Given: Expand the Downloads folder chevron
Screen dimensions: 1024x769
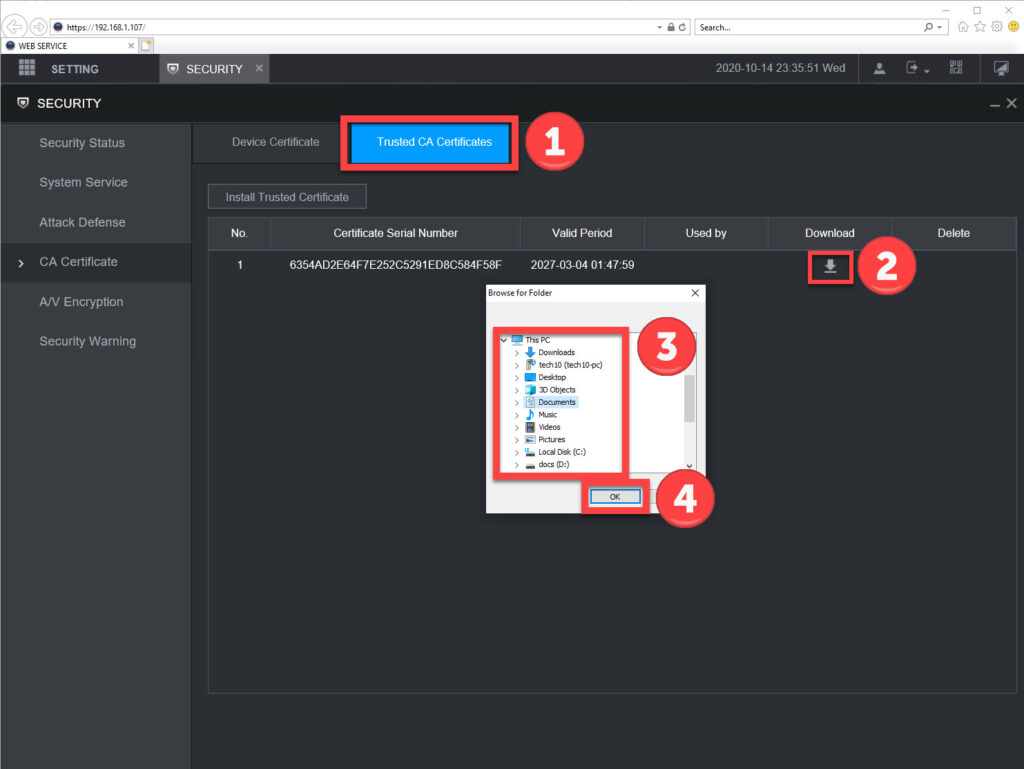Looking at the screenshot, I should coord(517,353).
